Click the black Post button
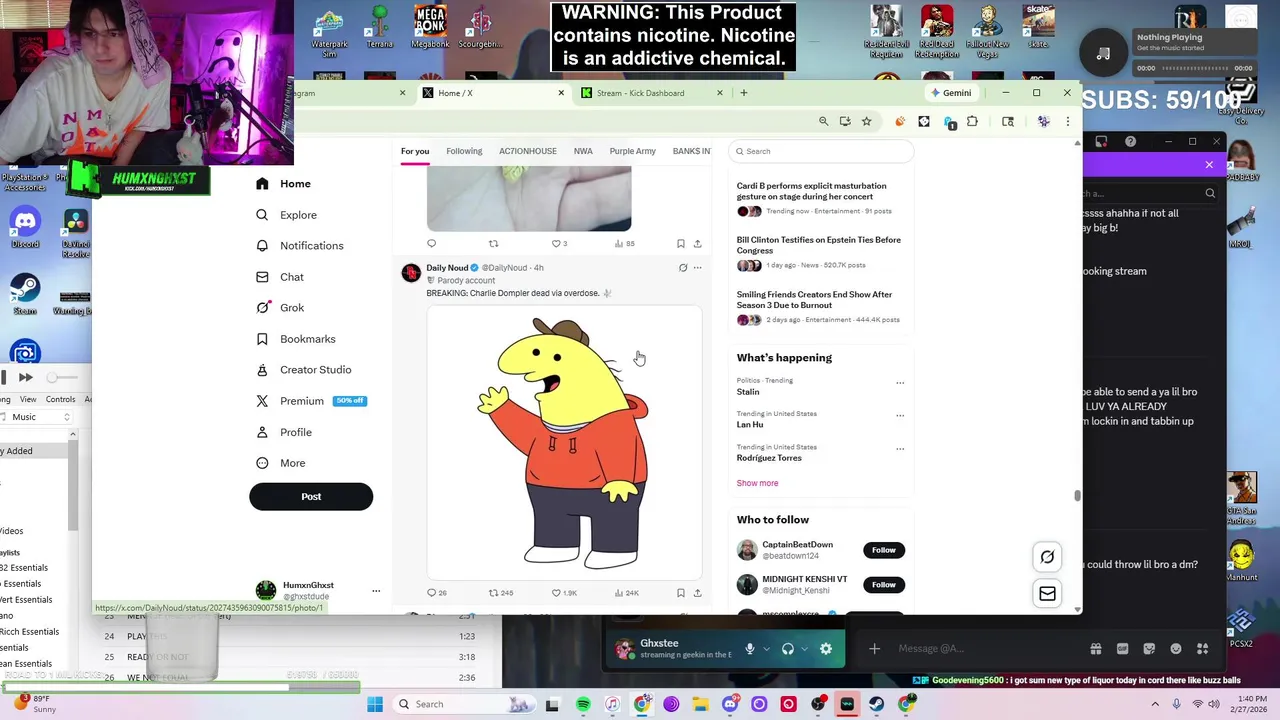This screenshot has width=1280, height=720. coord(311,497)
